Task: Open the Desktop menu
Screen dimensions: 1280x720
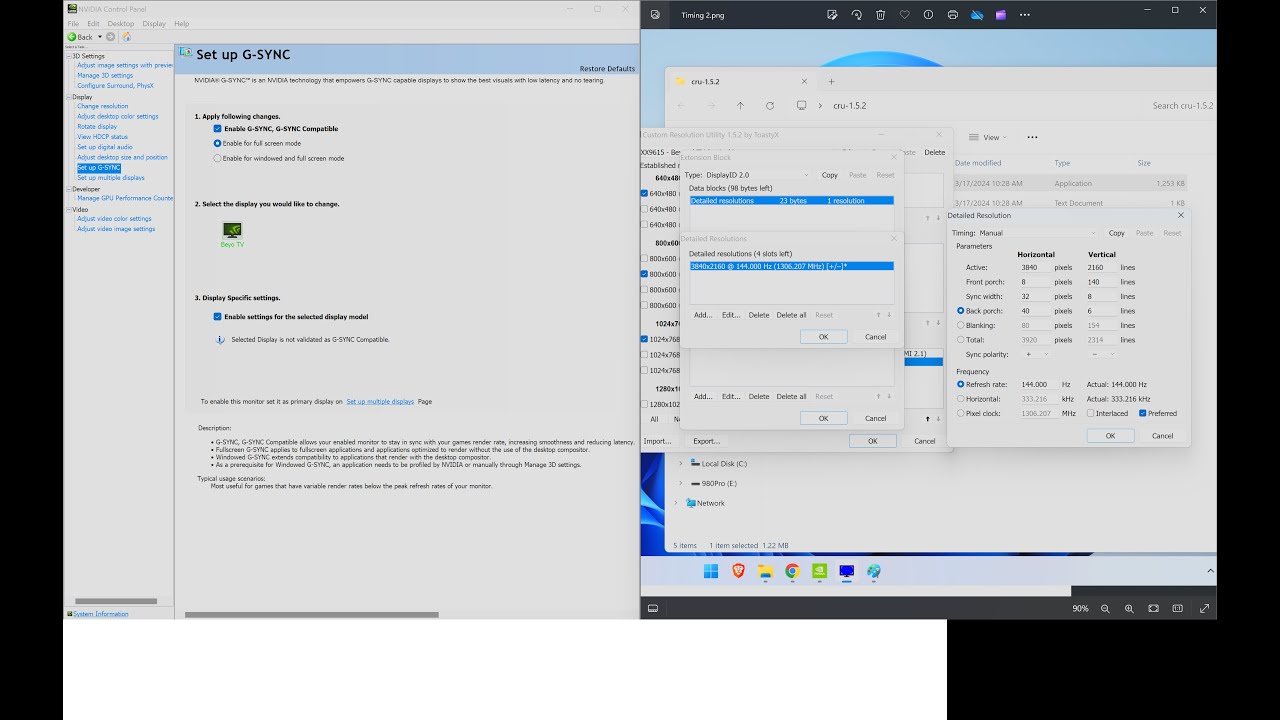Action: 121,23
